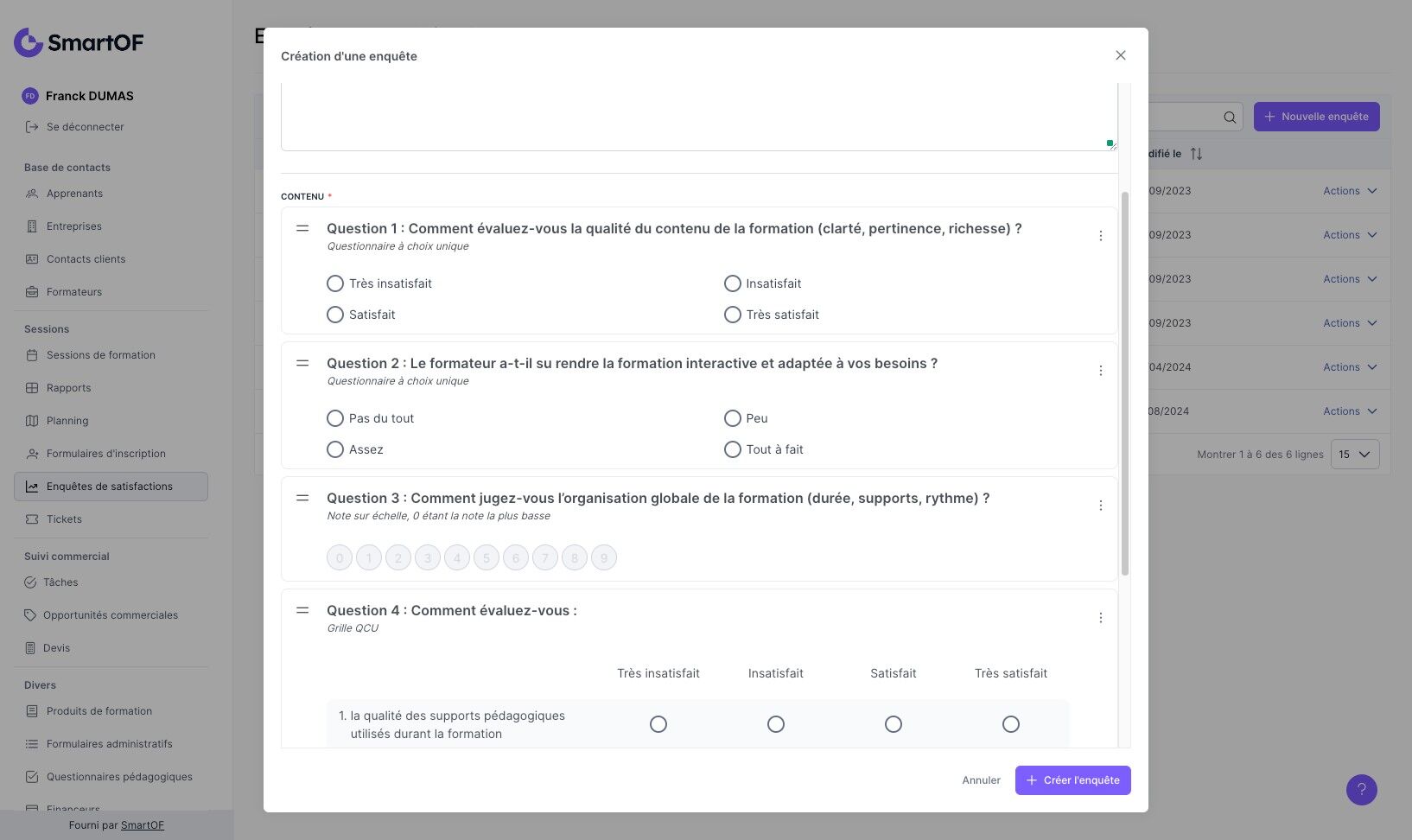The height and width of the screenshot is (840, 1412).
Task: Open the kebab menu for Question 4
Action: 1100,618
